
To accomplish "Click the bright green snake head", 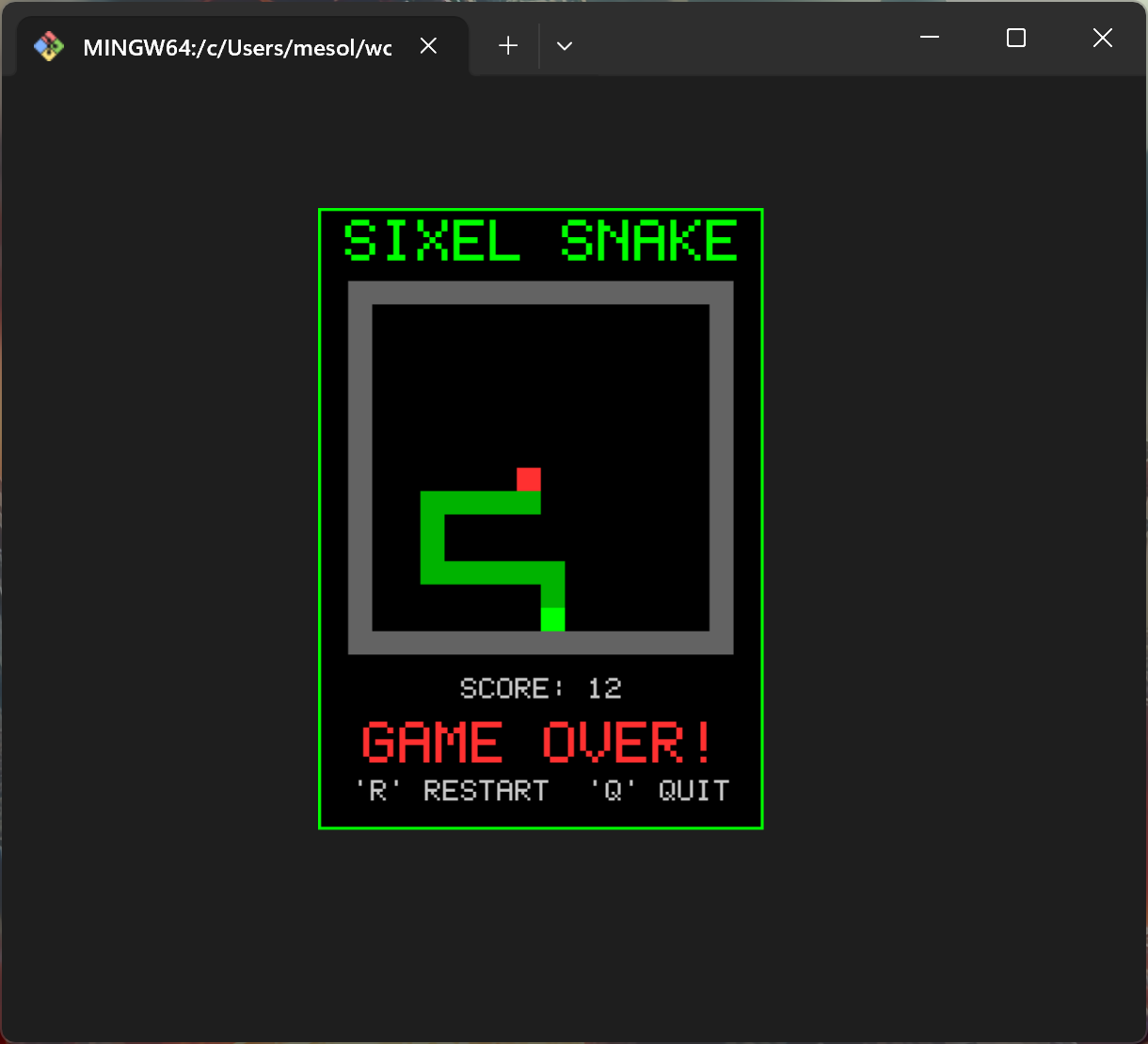I will [552, 619].
